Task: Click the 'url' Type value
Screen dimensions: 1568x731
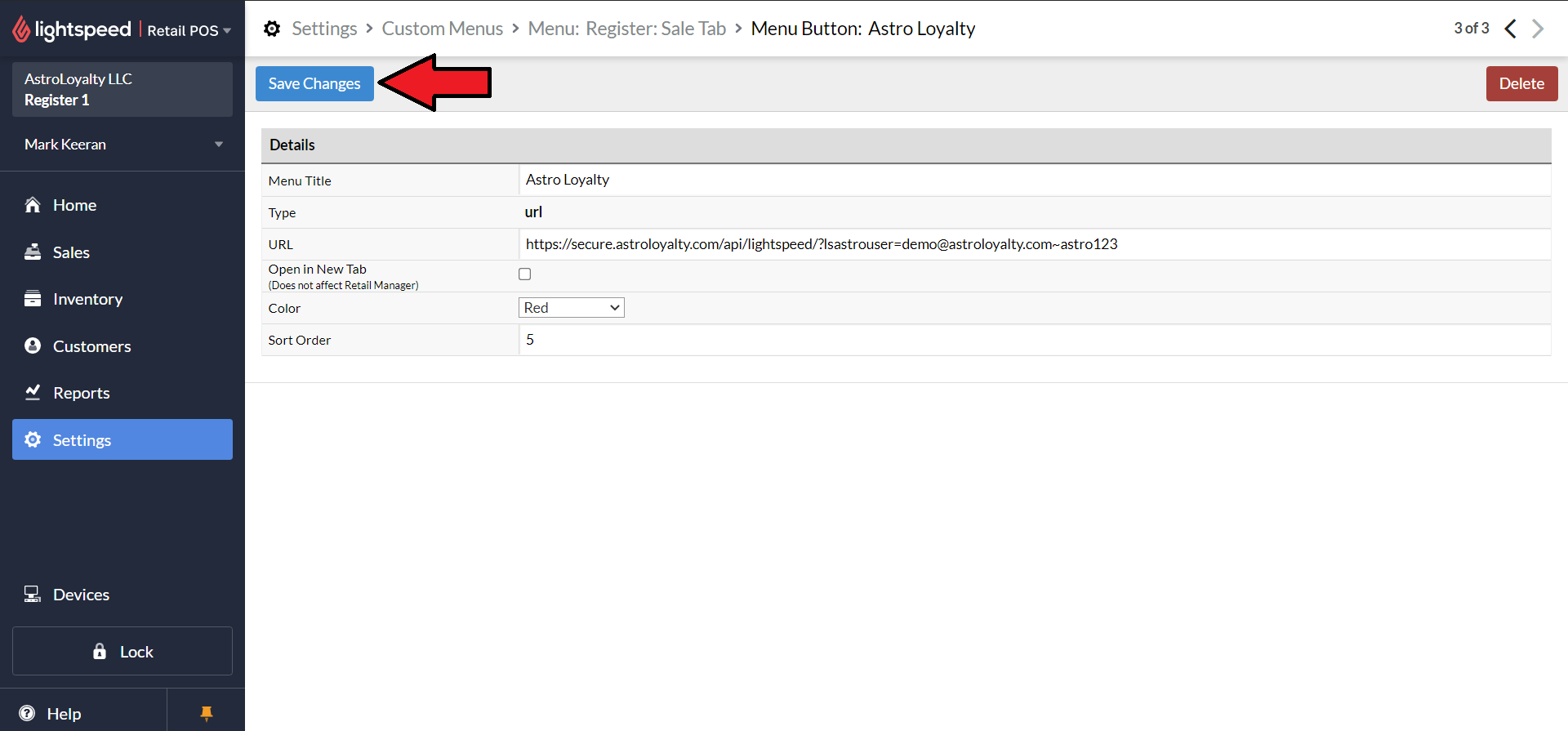Action: (x=533, y=212)
